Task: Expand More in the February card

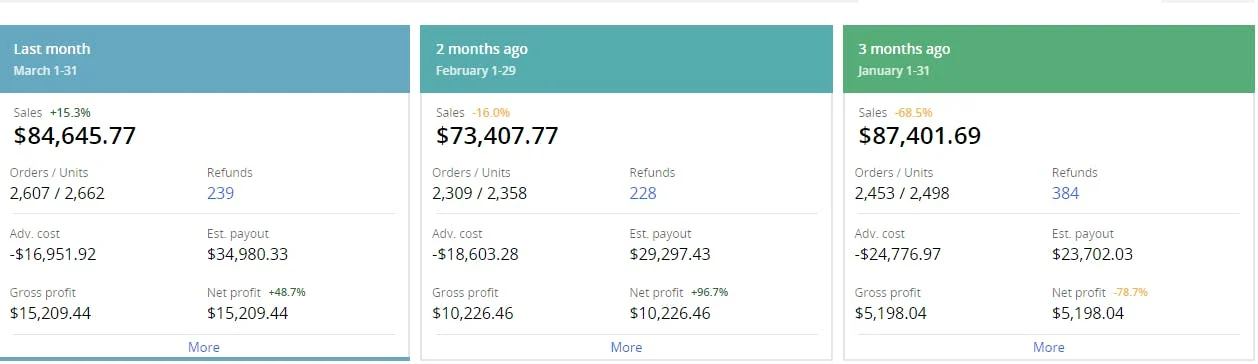Action: click(626, 347)
